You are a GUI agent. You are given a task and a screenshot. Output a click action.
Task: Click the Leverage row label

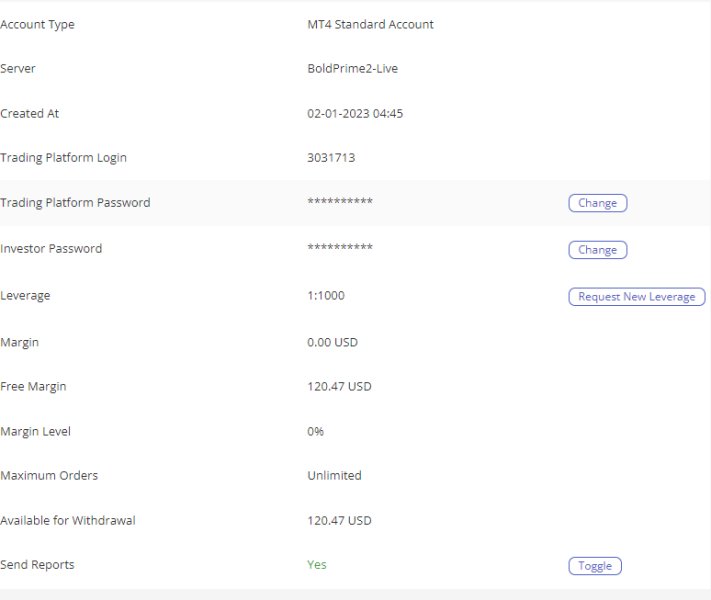(x=25, y=296)
